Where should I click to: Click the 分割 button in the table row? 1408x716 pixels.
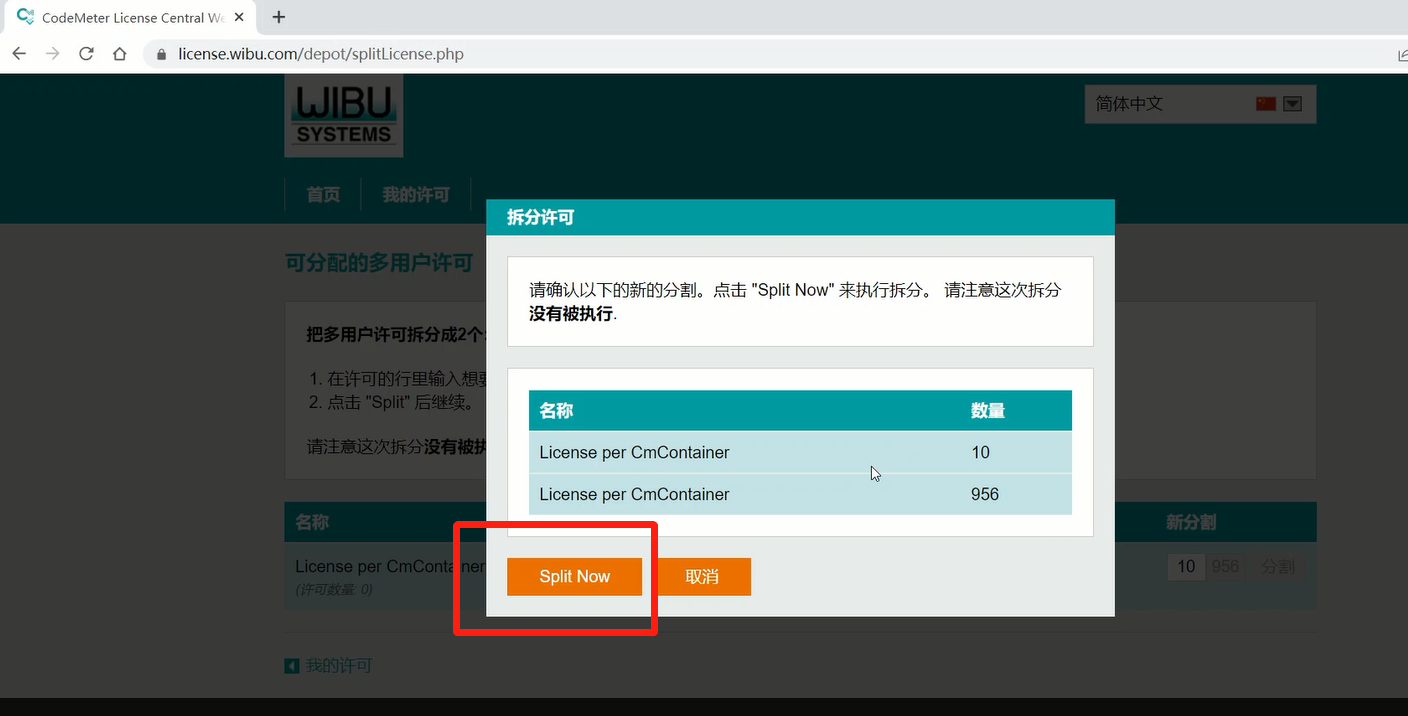coord(1278,567)
